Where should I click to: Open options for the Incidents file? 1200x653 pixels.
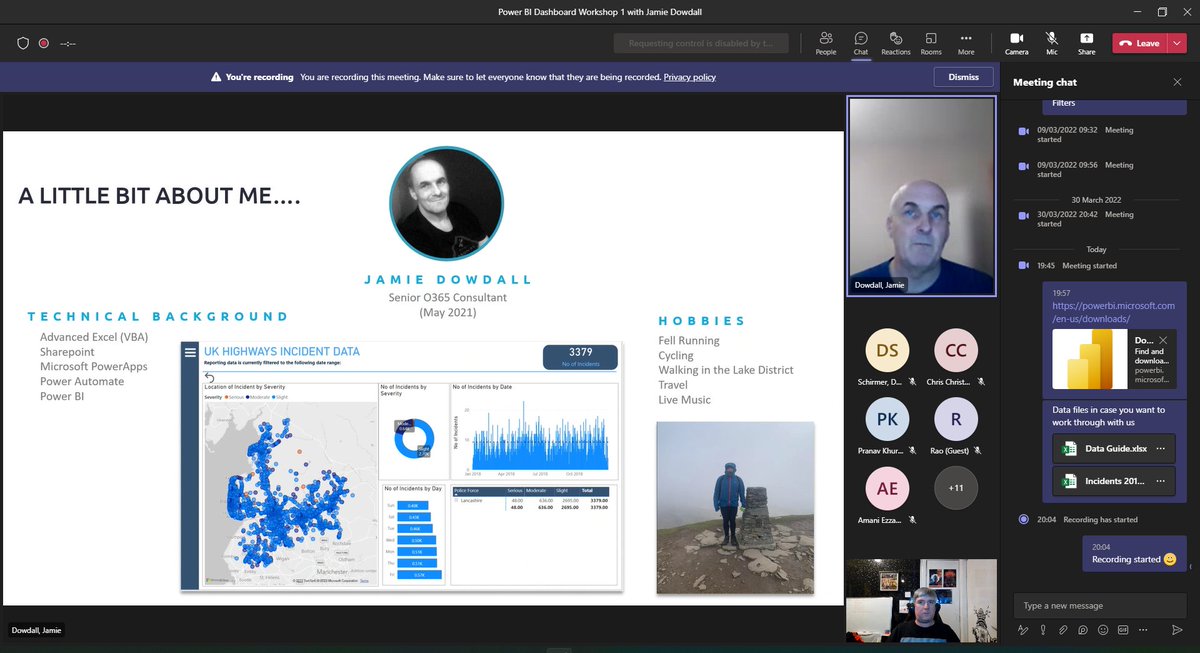[1160, 481]
